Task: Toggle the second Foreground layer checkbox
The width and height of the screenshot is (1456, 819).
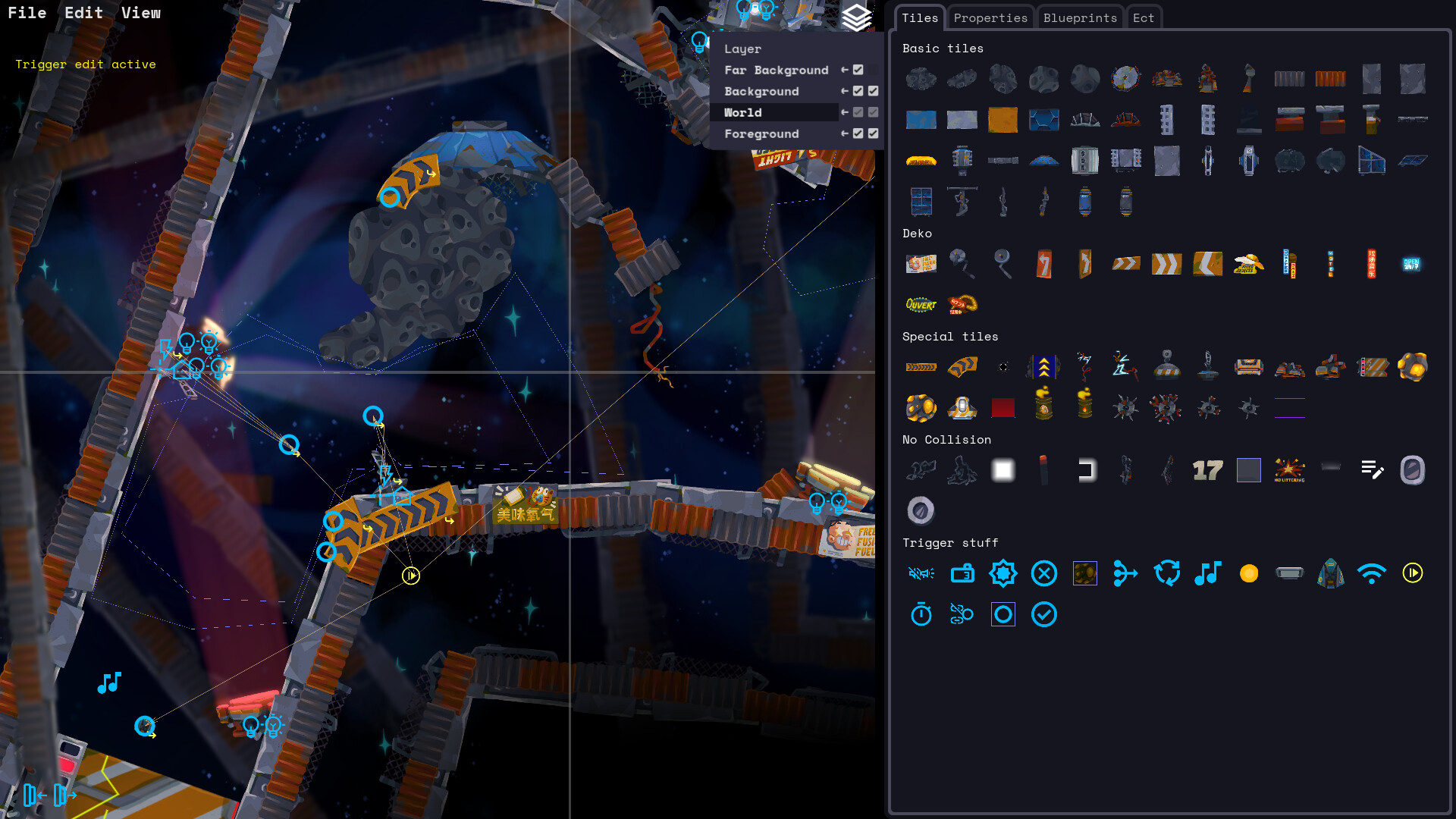Action: point(874,133)
